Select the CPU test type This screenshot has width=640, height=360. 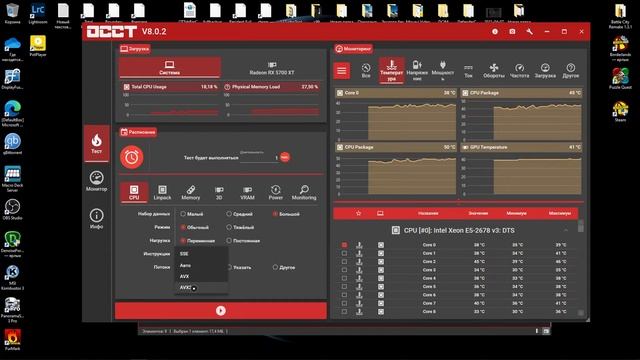point(134,192)
